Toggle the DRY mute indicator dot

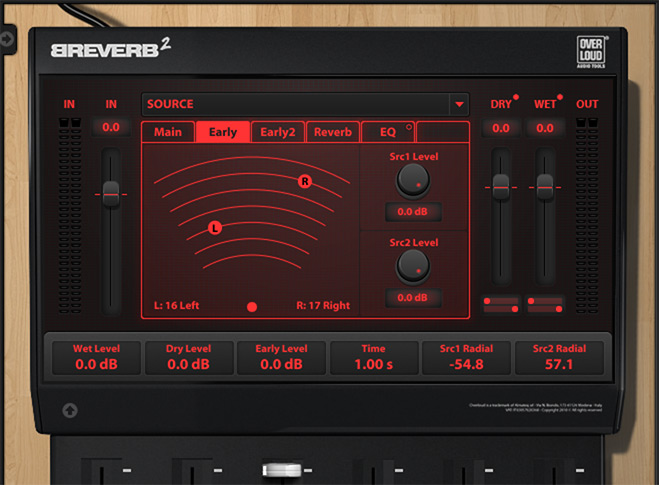pyautogui.click(x=516, y=98)
